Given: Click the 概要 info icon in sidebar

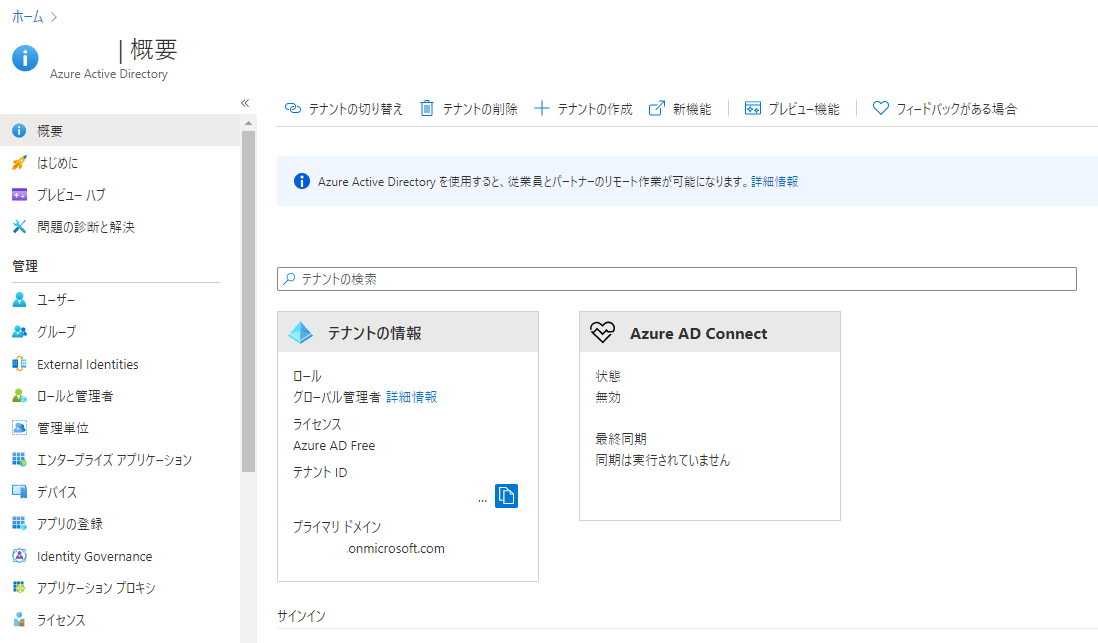Looking at the screenshot, I should [19, 130].
